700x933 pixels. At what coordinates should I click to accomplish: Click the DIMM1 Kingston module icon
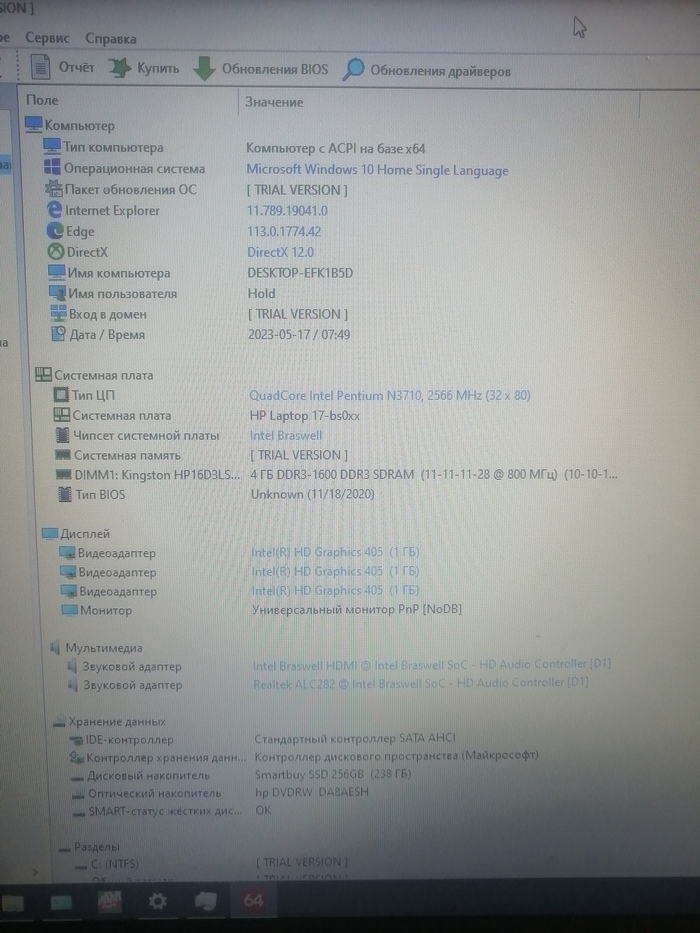point(64,474)
